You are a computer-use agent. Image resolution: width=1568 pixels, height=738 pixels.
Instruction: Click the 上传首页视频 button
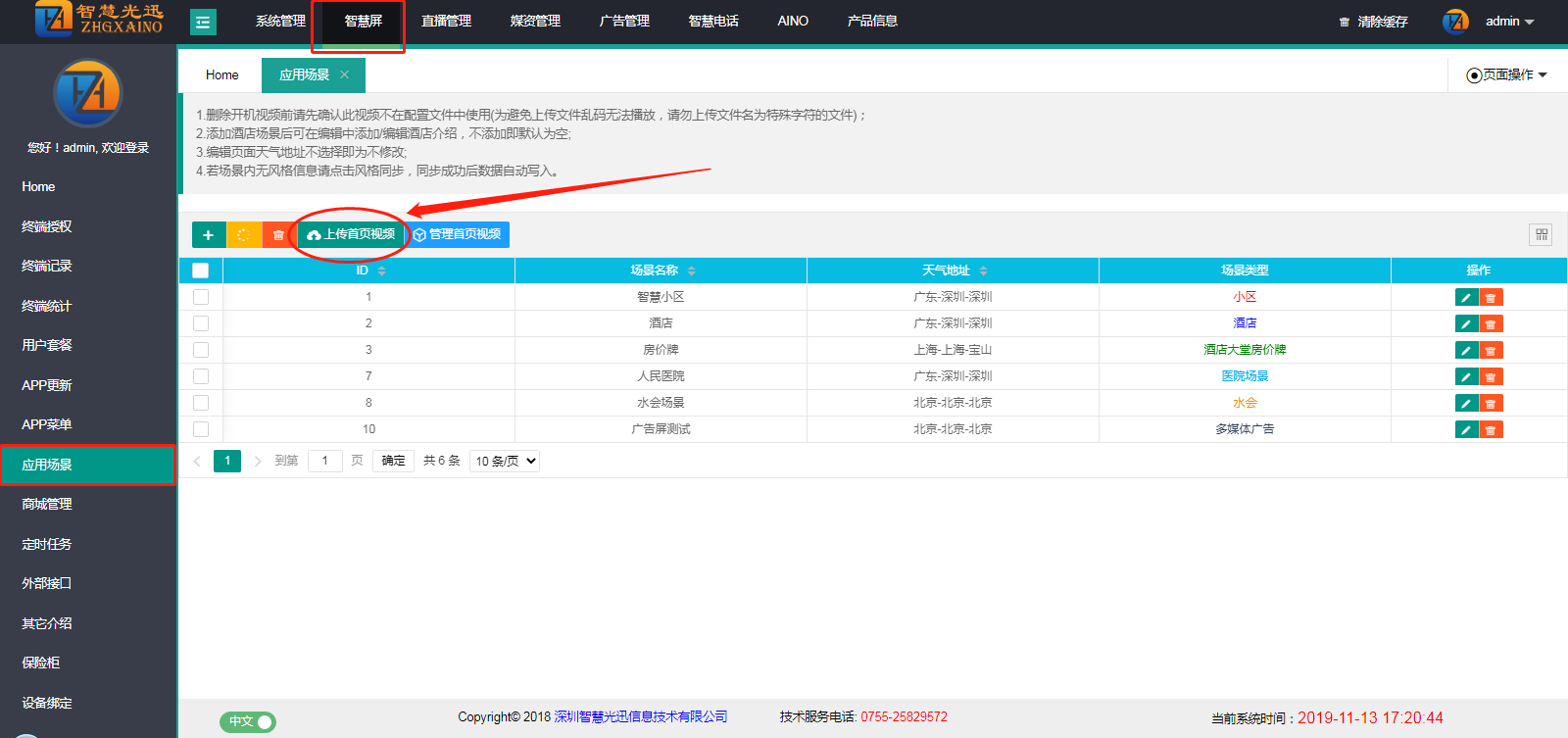(x=351, y=235)
